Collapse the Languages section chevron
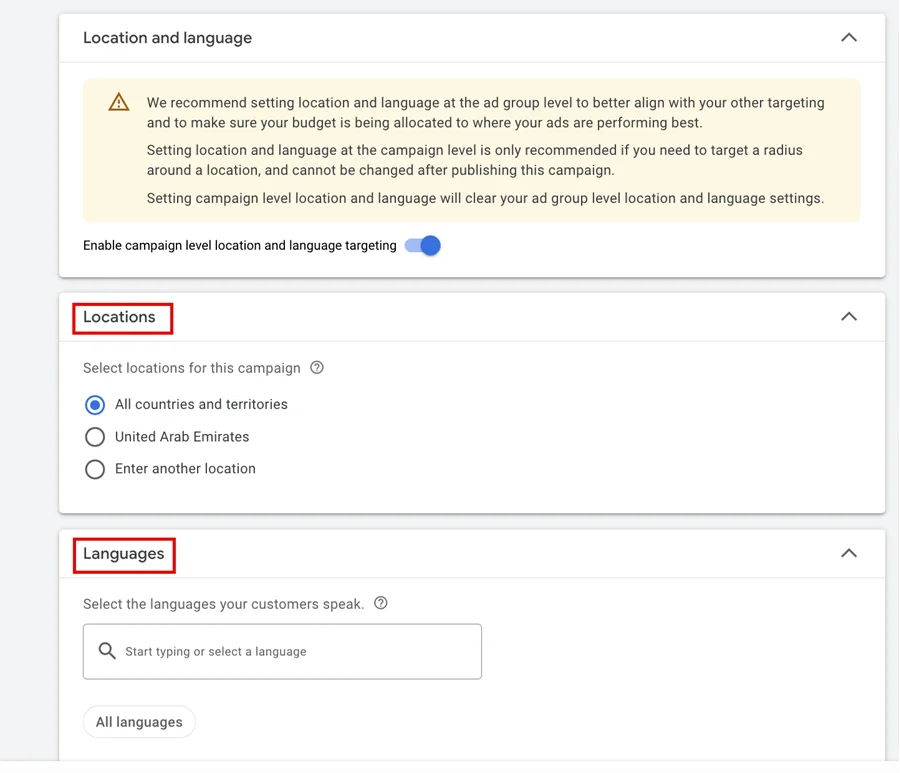This screenshot has width=900, height=773. [849, 553]
